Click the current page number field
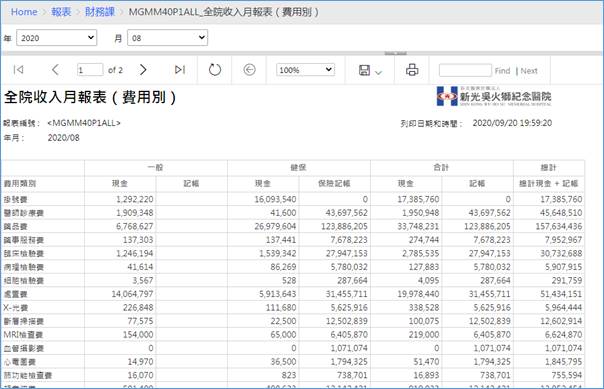The width and height of the screenshot is (604, 389). click(90, 70)
